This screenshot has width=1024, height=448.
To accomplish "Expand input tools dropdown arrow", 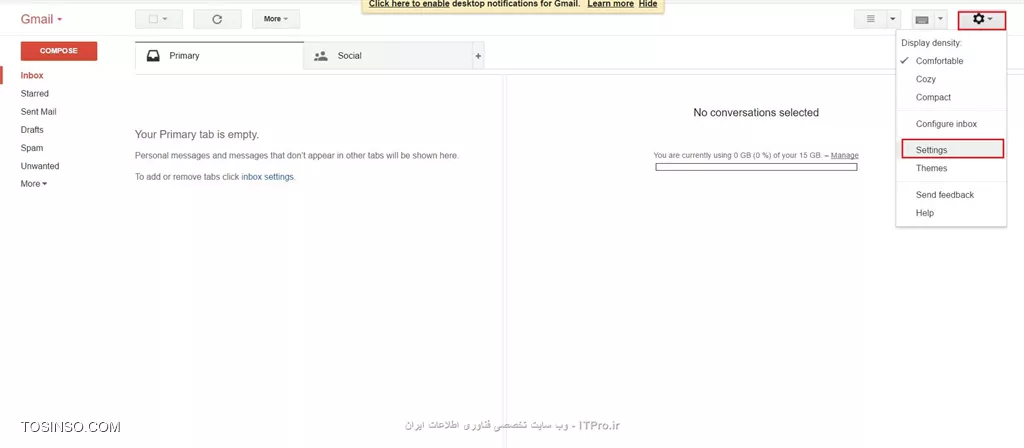I will point(940,20).
